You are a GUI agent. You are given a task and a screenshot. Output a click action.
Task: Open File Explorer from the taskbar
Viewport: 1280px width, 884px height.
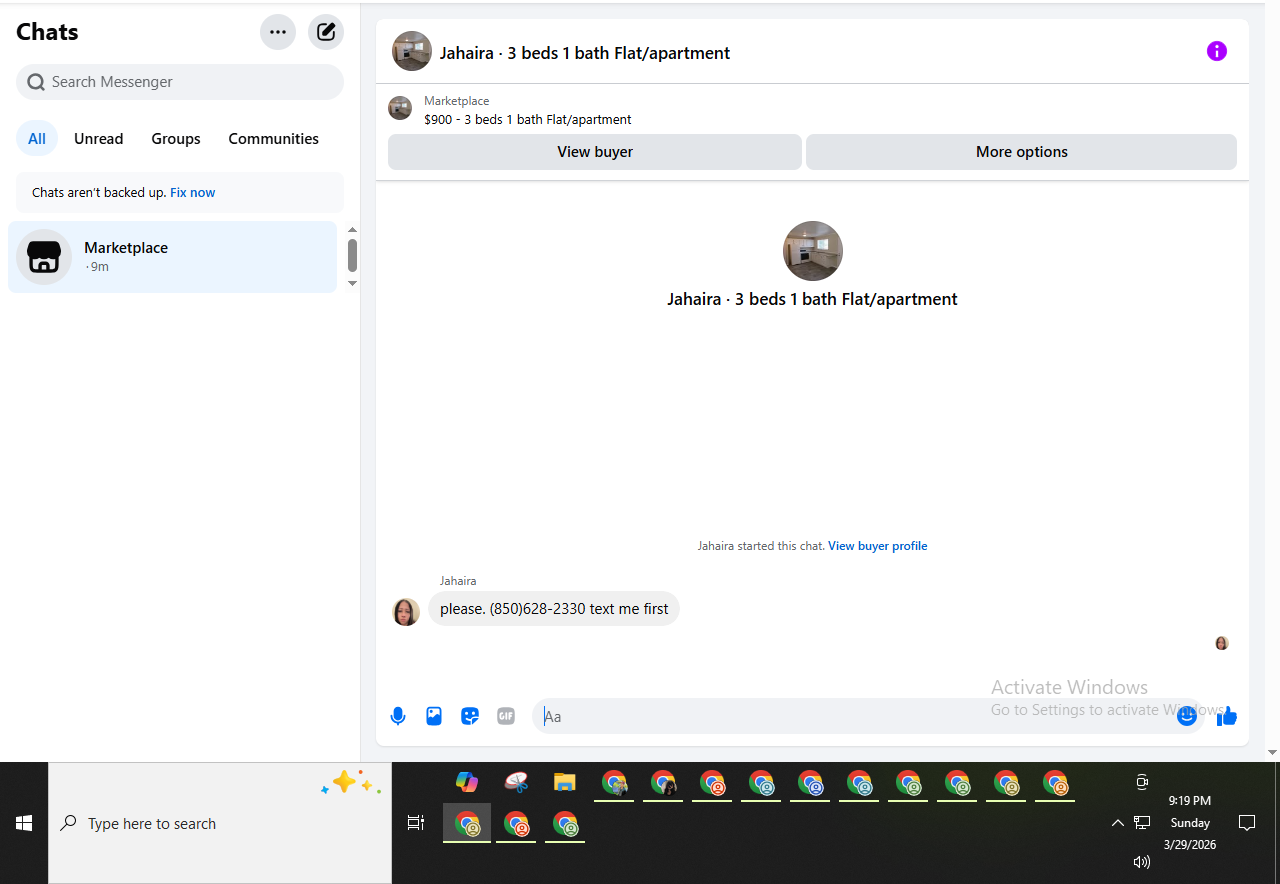coord(565,782)
